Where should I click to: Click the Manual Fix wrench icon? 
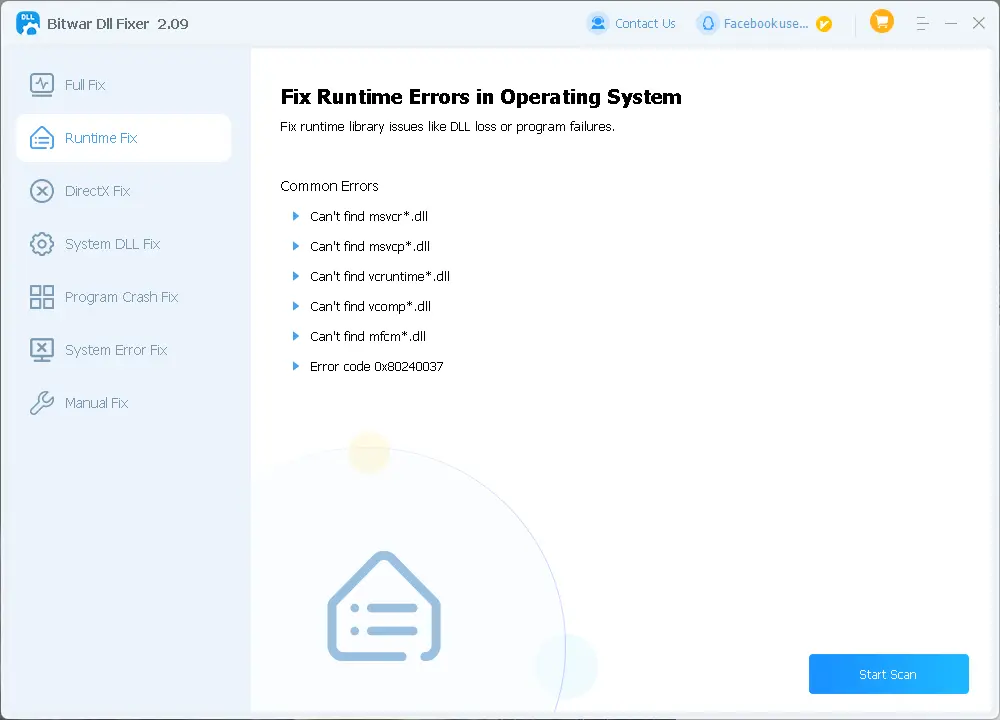(42, 403)
